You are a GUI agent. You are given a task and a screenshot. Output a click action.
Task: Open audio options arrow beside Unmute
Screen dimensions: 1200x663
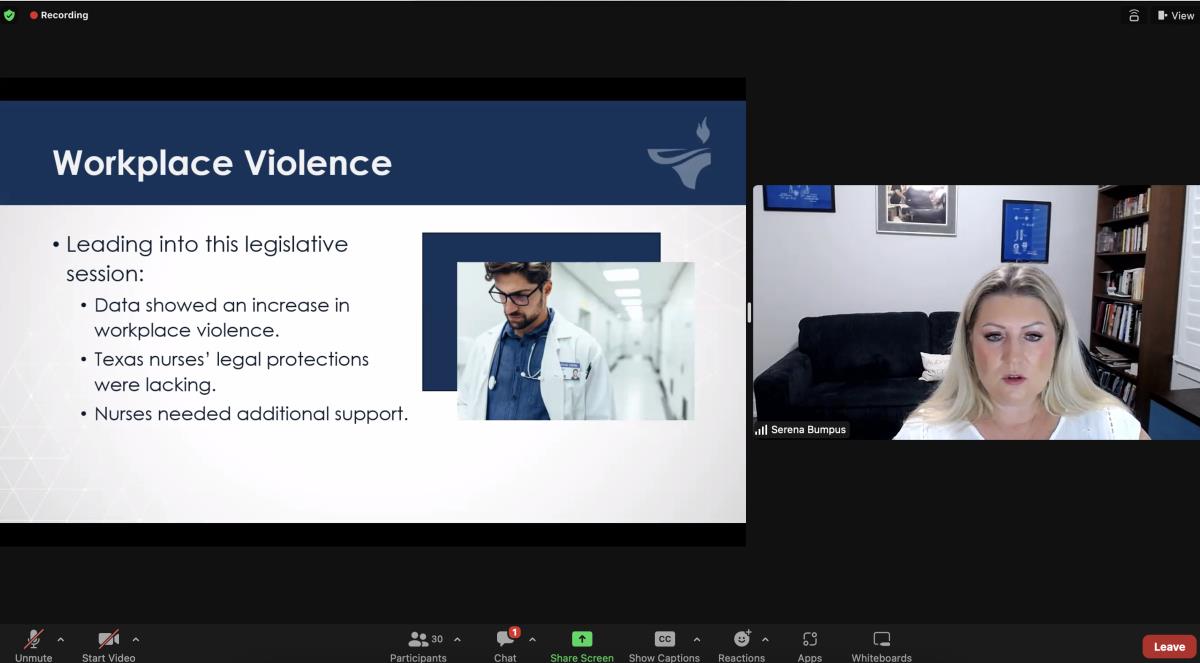[61, 639]
